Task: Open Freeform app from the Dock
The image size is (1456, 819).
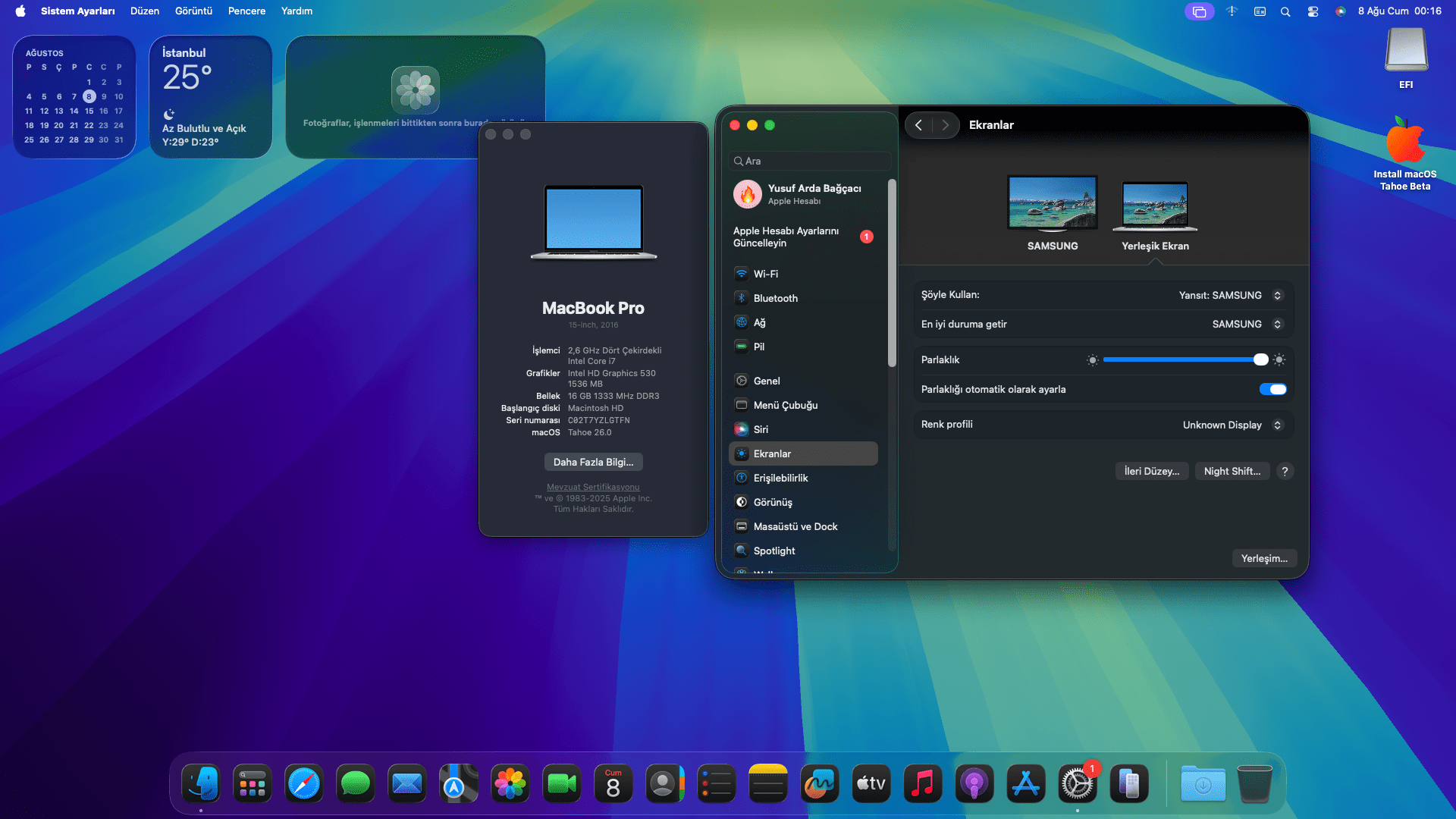Action: pos(820,783)
